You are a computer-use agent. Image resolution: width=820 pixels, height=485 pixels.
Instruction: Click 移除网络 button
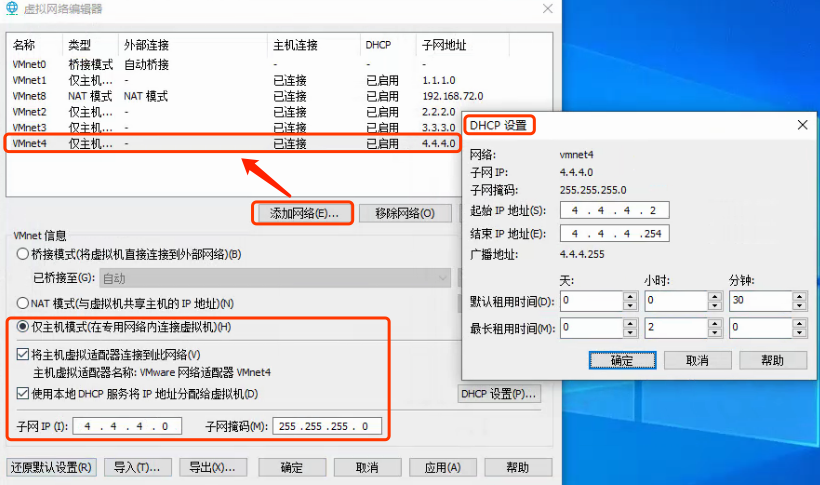[404, 213]
